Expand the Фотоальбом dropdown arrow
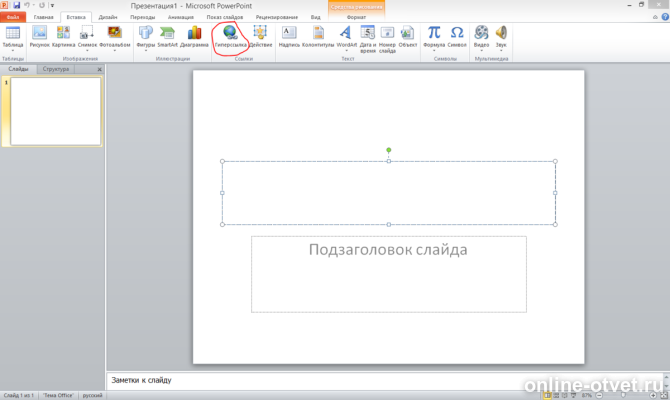This screenshot has width=670, height=400. (115, 51)
